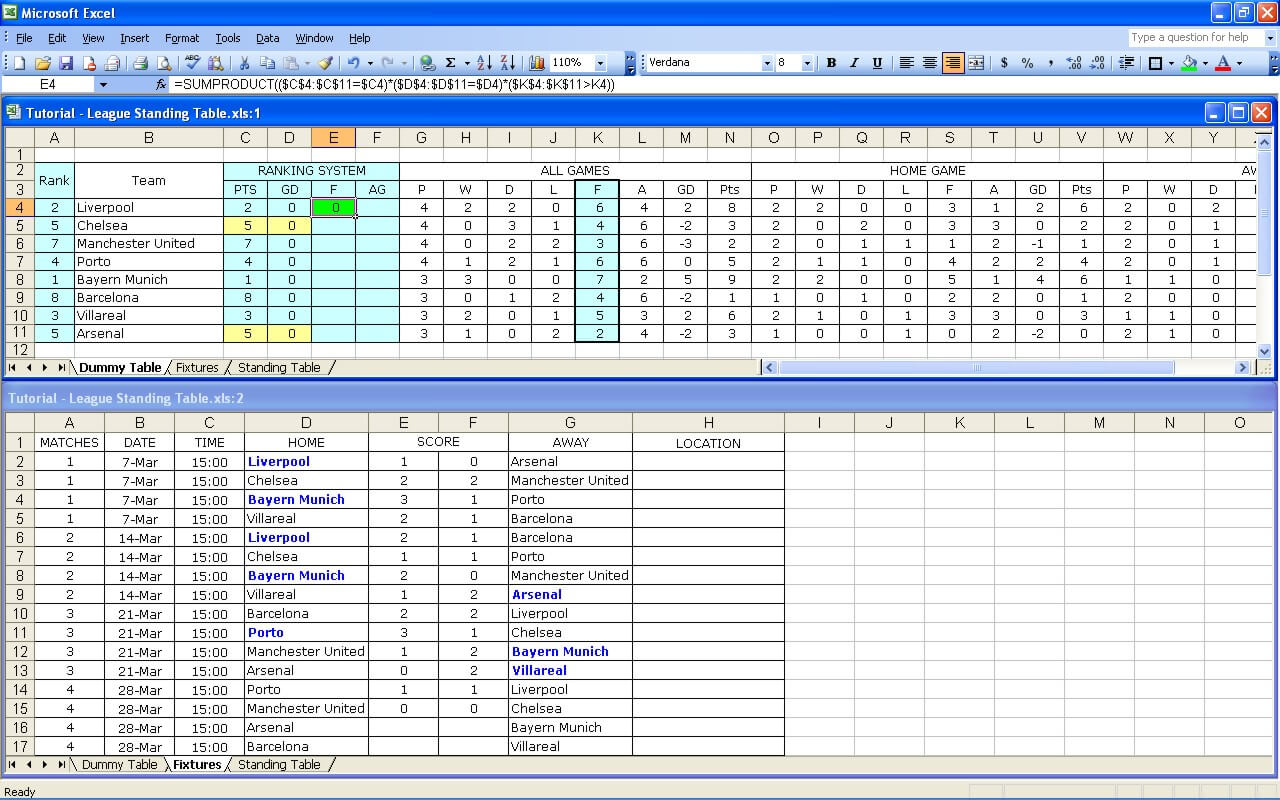The height and width of the screenshot is (800, 1280).
Task: Apply Percent style formatting
Action: [x=1027, y=63]
